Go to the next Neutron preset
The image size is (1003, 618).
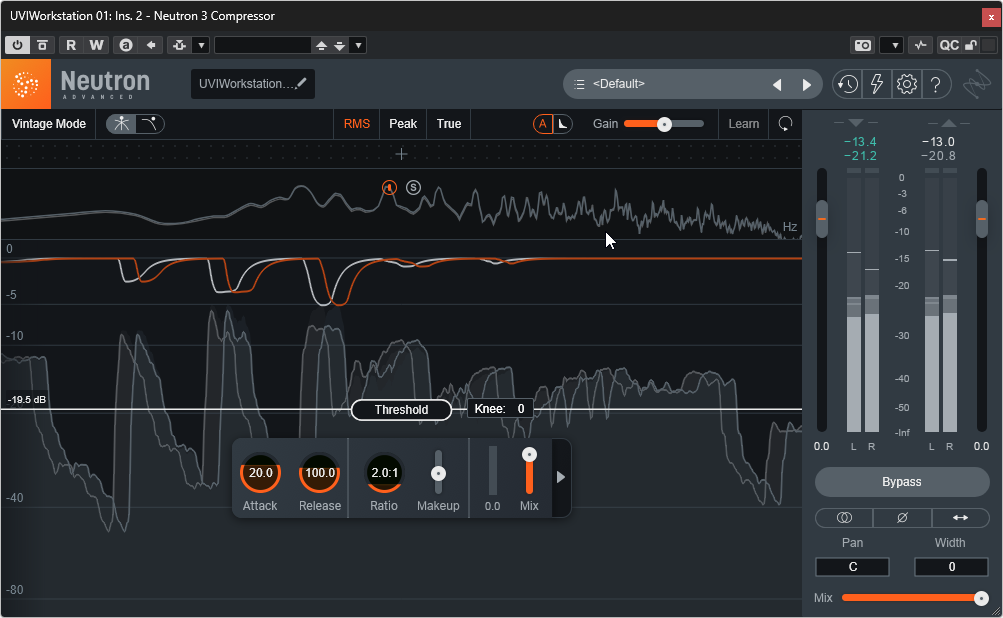807,84
